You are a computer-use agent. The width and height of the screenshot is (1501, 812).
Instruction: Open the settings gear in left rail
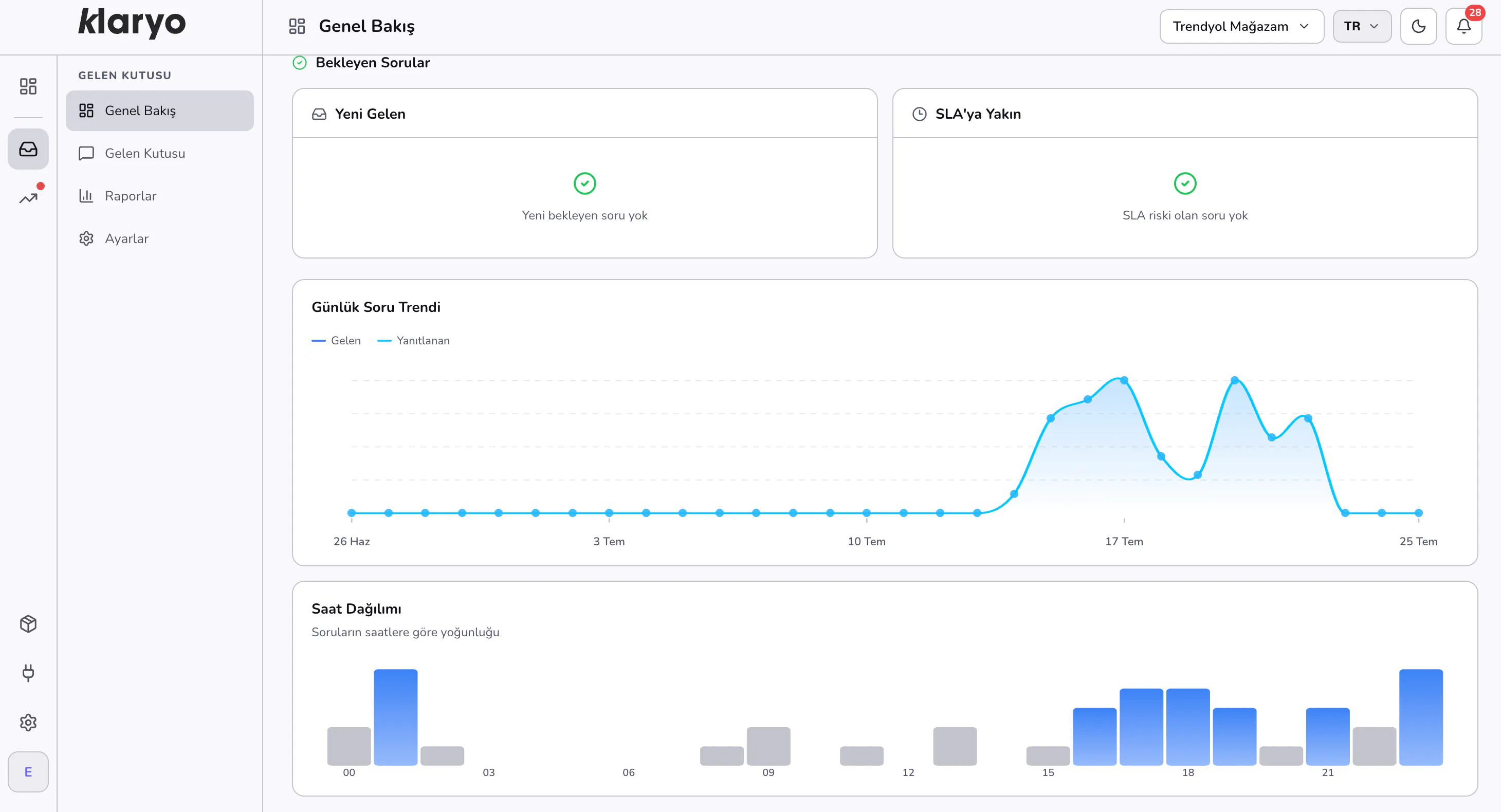(28, 722)
